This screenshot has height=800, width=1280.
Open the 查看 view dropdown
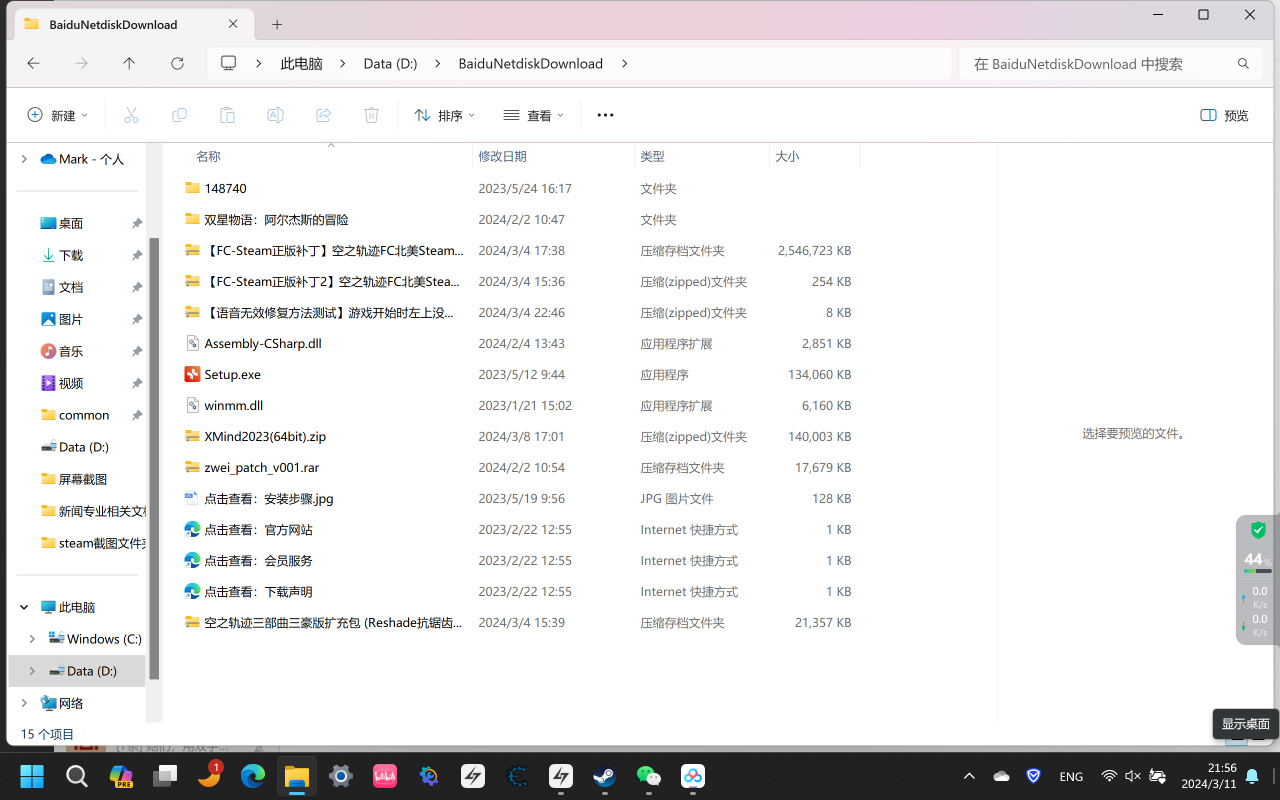533,115
